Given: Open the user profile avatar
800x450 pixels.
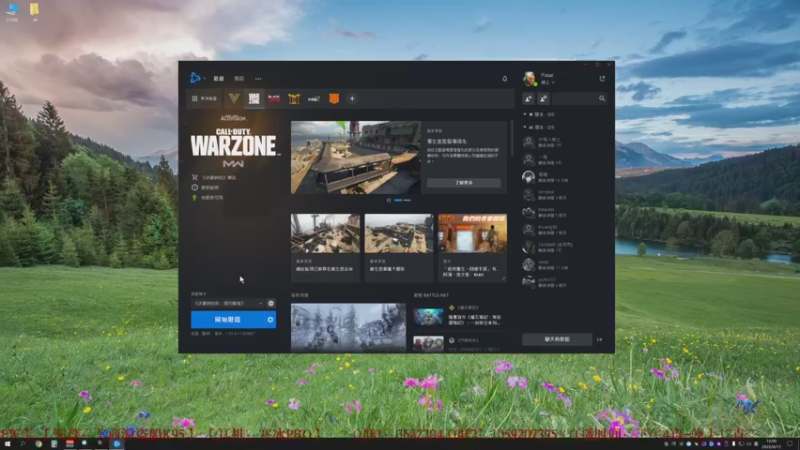Looking at the screenshot, I should click(x=529, y=79).
